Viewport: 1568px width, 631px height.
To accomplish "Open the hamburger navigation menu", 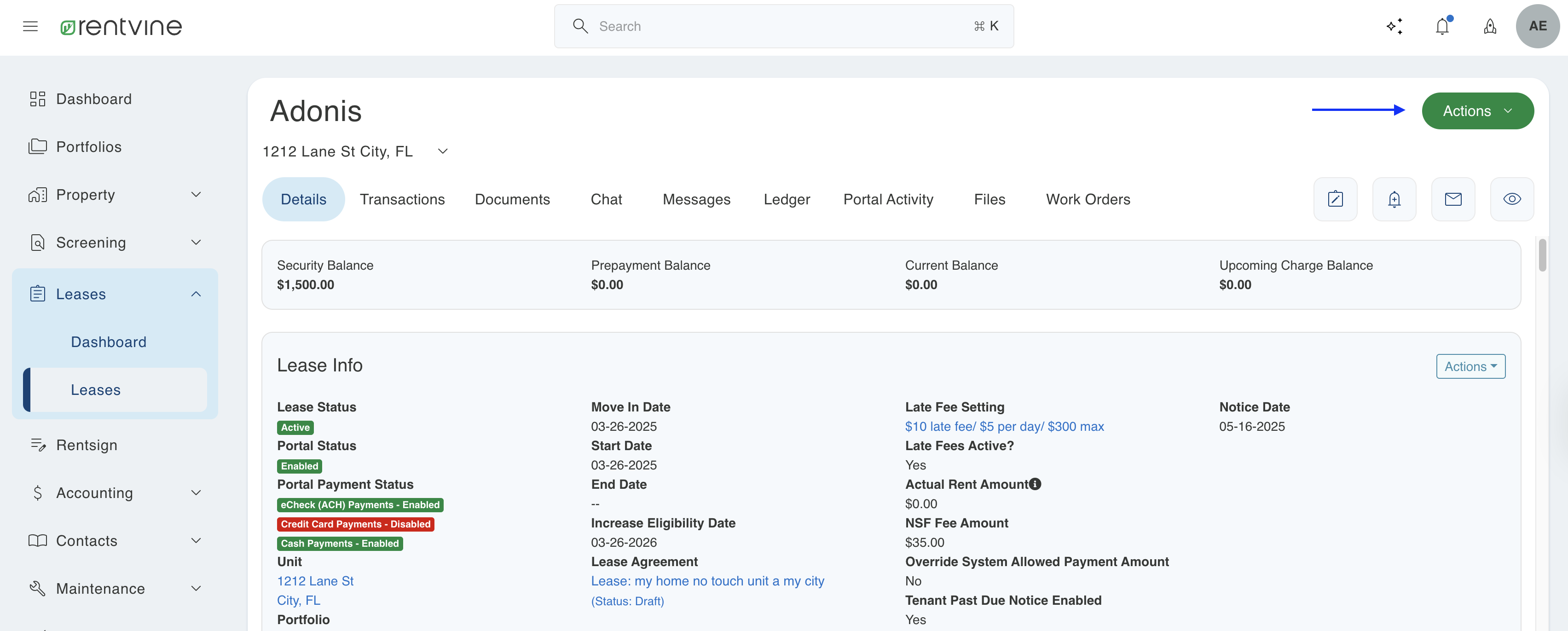I will coord(30,26).
